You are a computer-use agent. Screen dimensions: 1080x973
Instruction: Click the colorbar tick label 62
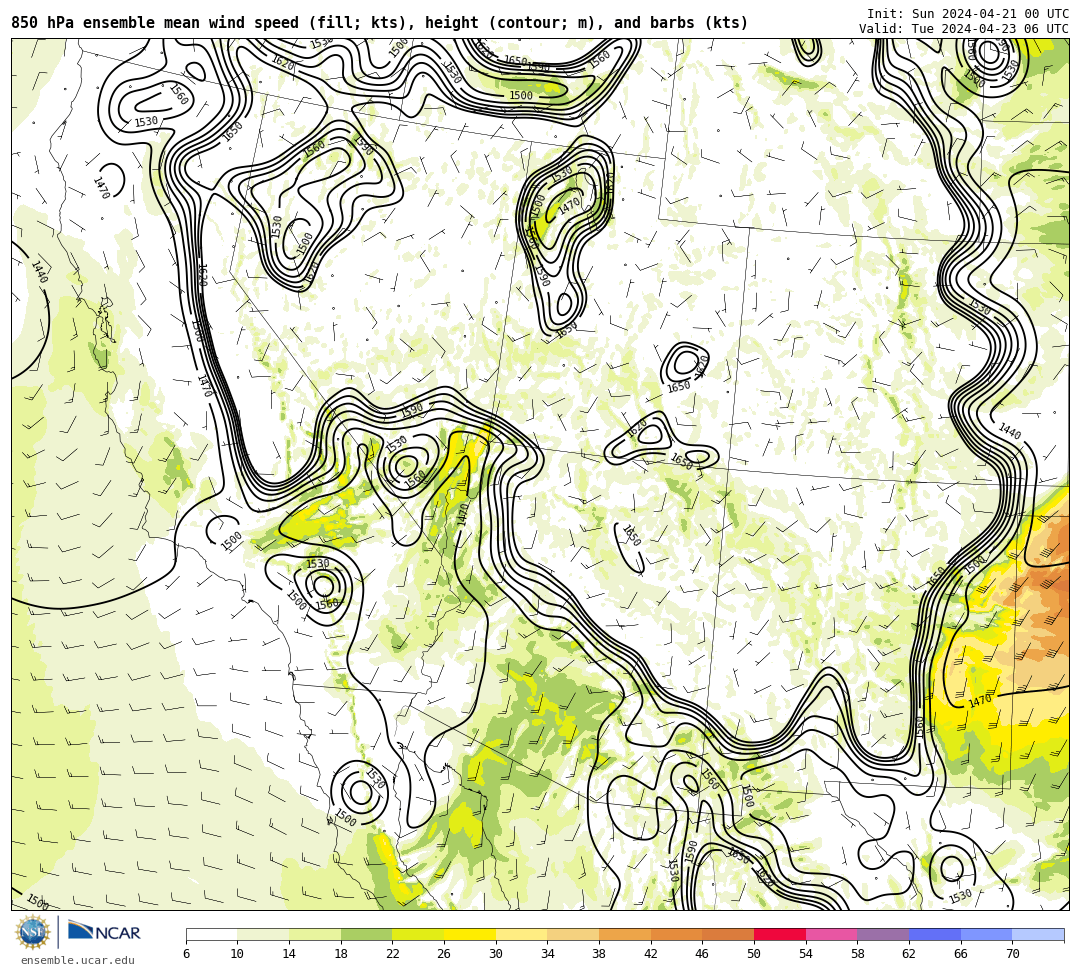[x=908, y=954]
